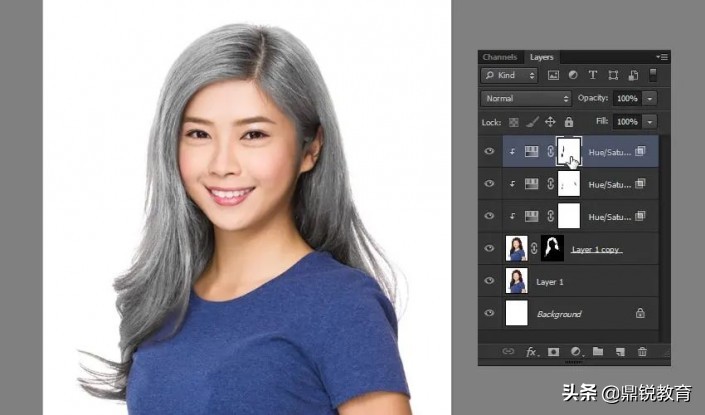Filter layers by pixel layers icon

[x=553, y=76]
